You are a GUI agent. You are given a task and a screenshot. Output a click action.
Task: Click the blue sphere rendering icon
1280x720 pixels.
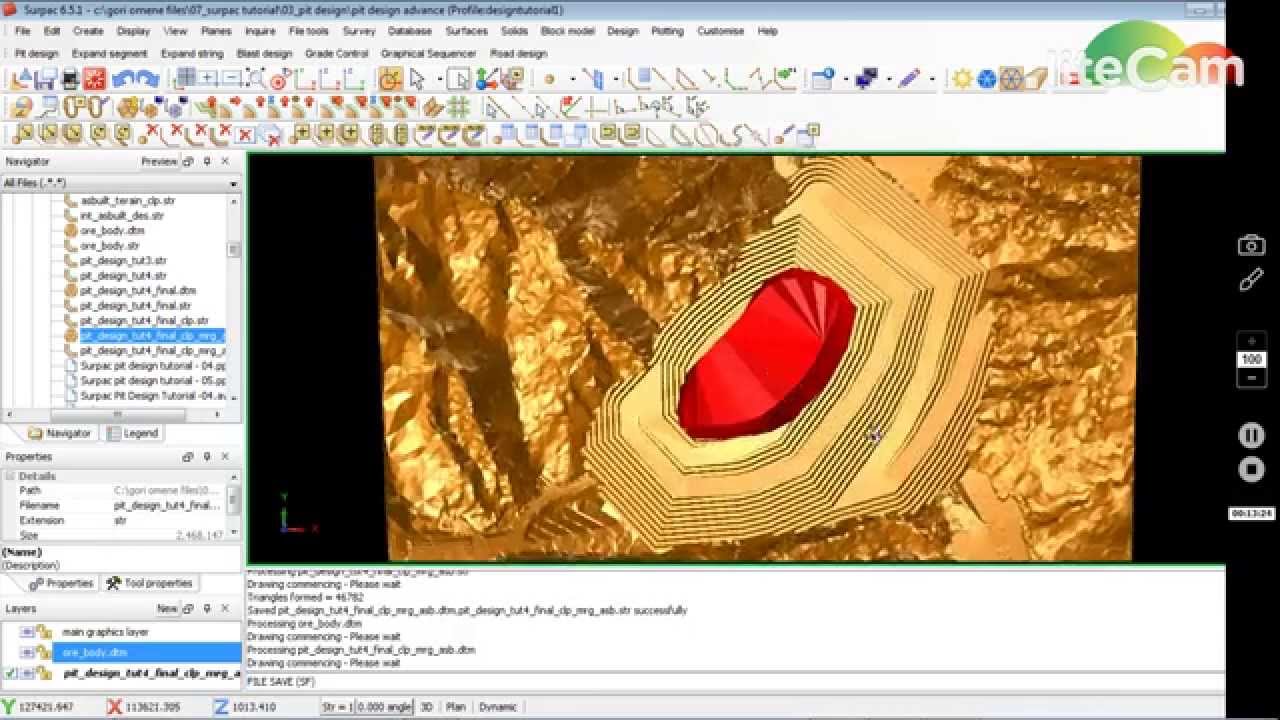click(987, 78)
